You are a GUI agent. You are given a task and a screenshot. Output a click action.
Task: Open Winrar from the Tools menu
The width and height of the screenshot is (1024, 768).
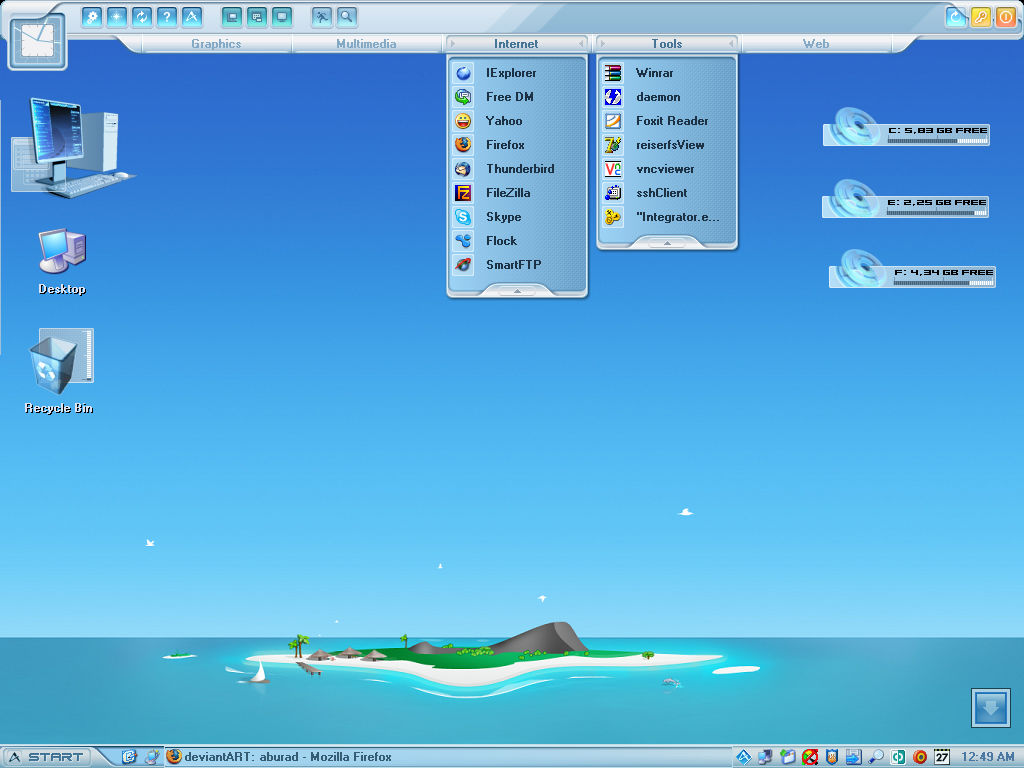tap(655, 73)
